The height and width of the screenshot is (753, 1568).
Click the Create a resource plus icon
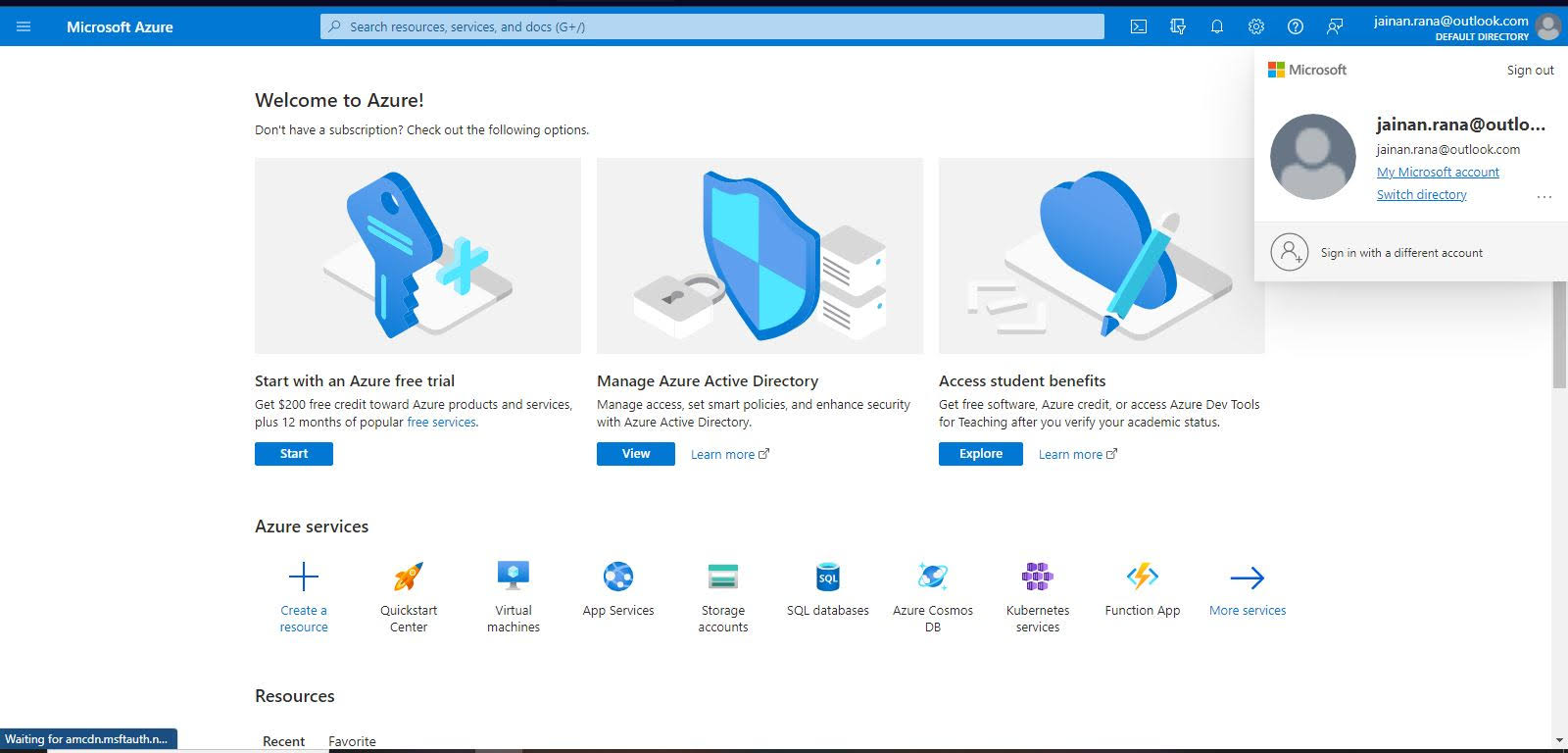304,577
